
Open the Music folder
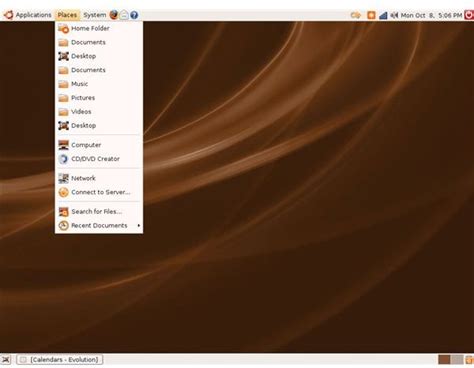[x=99, y=84]
